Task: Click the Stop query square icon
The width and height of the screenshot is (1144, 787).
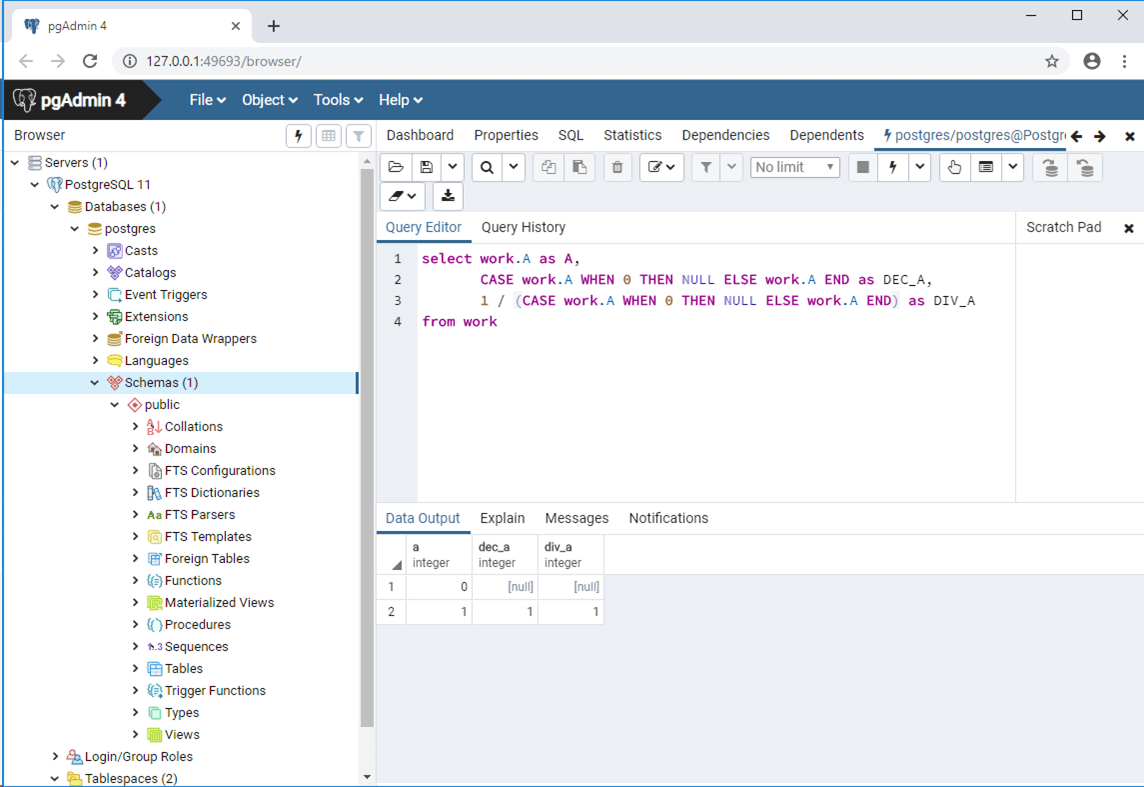Action: pos(862,167)
